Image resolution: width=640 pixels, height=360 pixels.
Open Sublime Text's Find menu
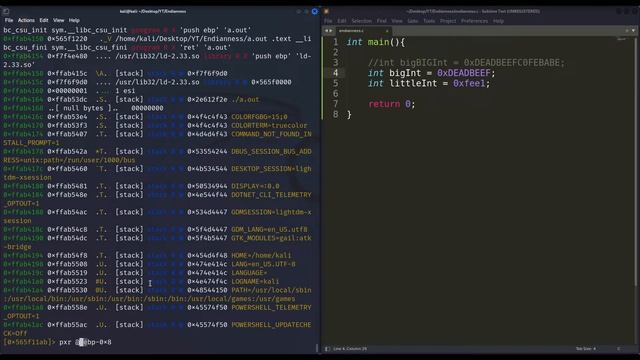click(x=382, y=21)
